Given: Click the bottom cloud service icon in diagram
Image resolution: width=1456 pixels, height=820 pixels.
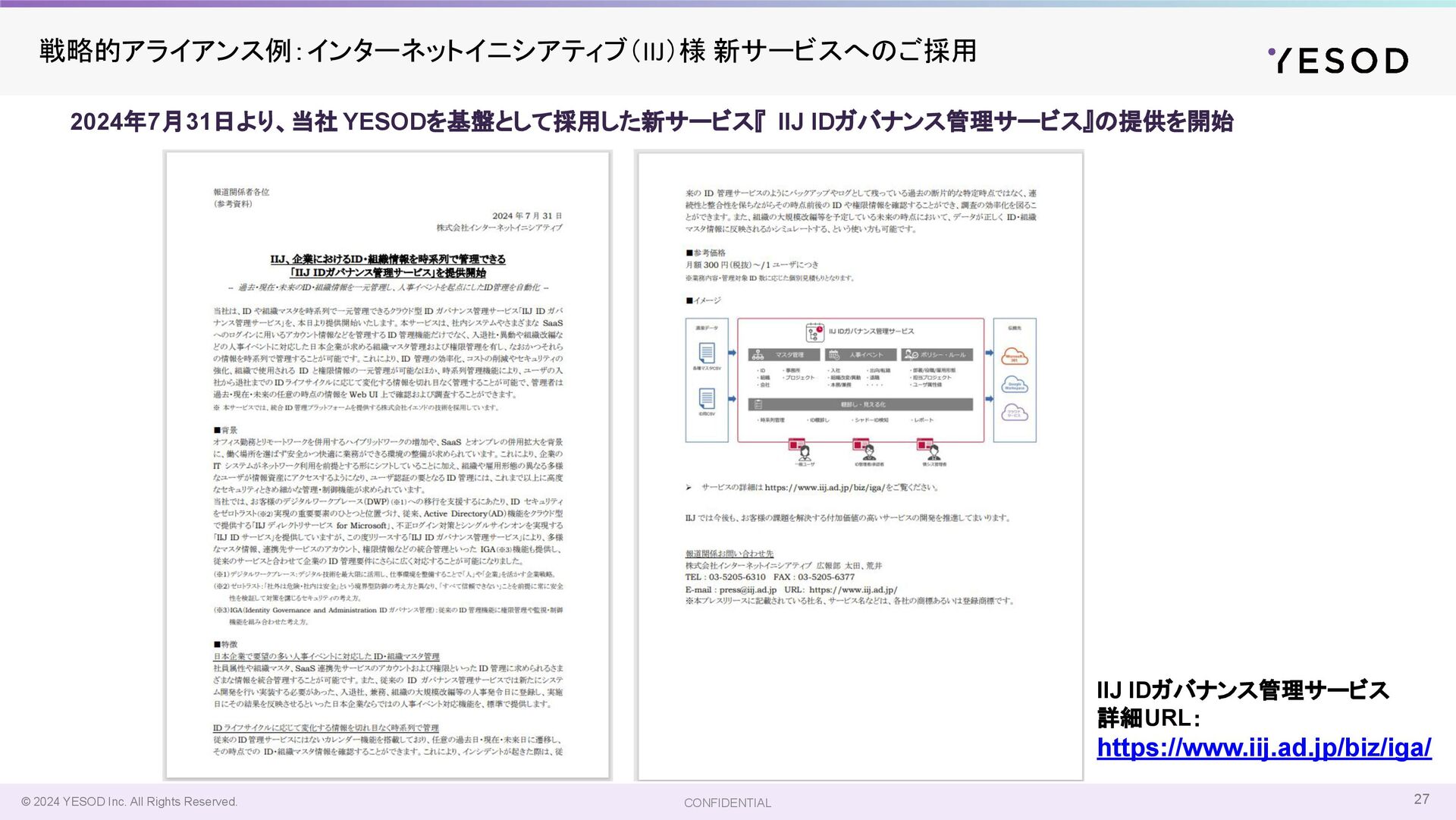Looking at the screenshot, I should click(x=1015, y=413).
